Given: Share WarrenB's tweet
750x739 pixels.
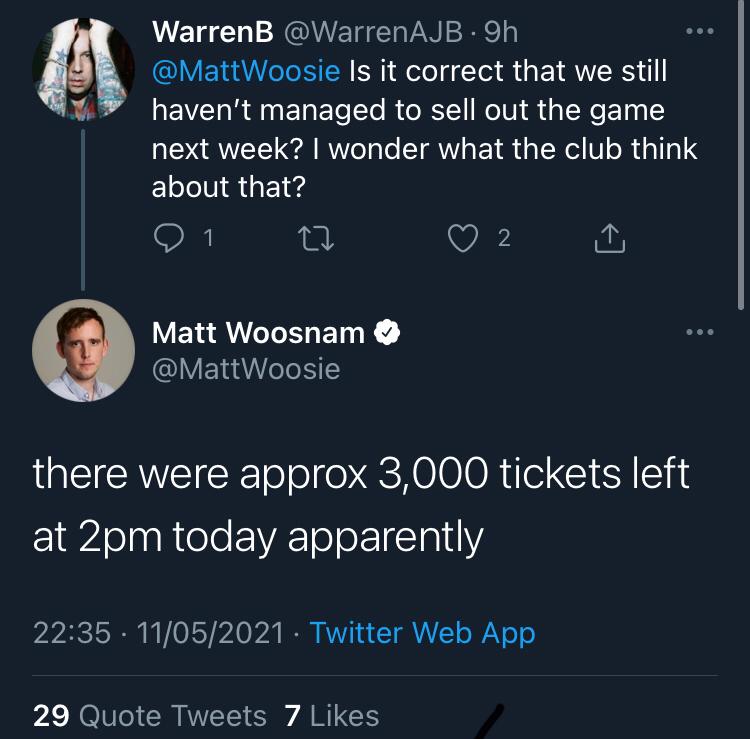Looking at the screenshot, I should [x=610, y=237].
